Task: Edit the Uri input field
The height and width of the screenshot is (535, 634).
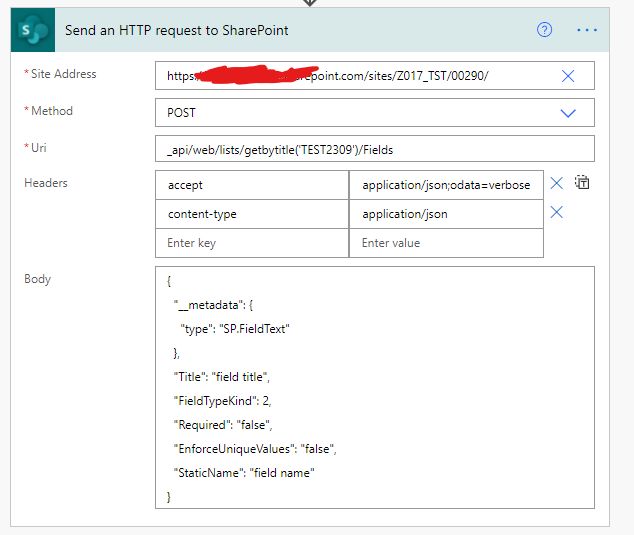Action: coord(374,149)
